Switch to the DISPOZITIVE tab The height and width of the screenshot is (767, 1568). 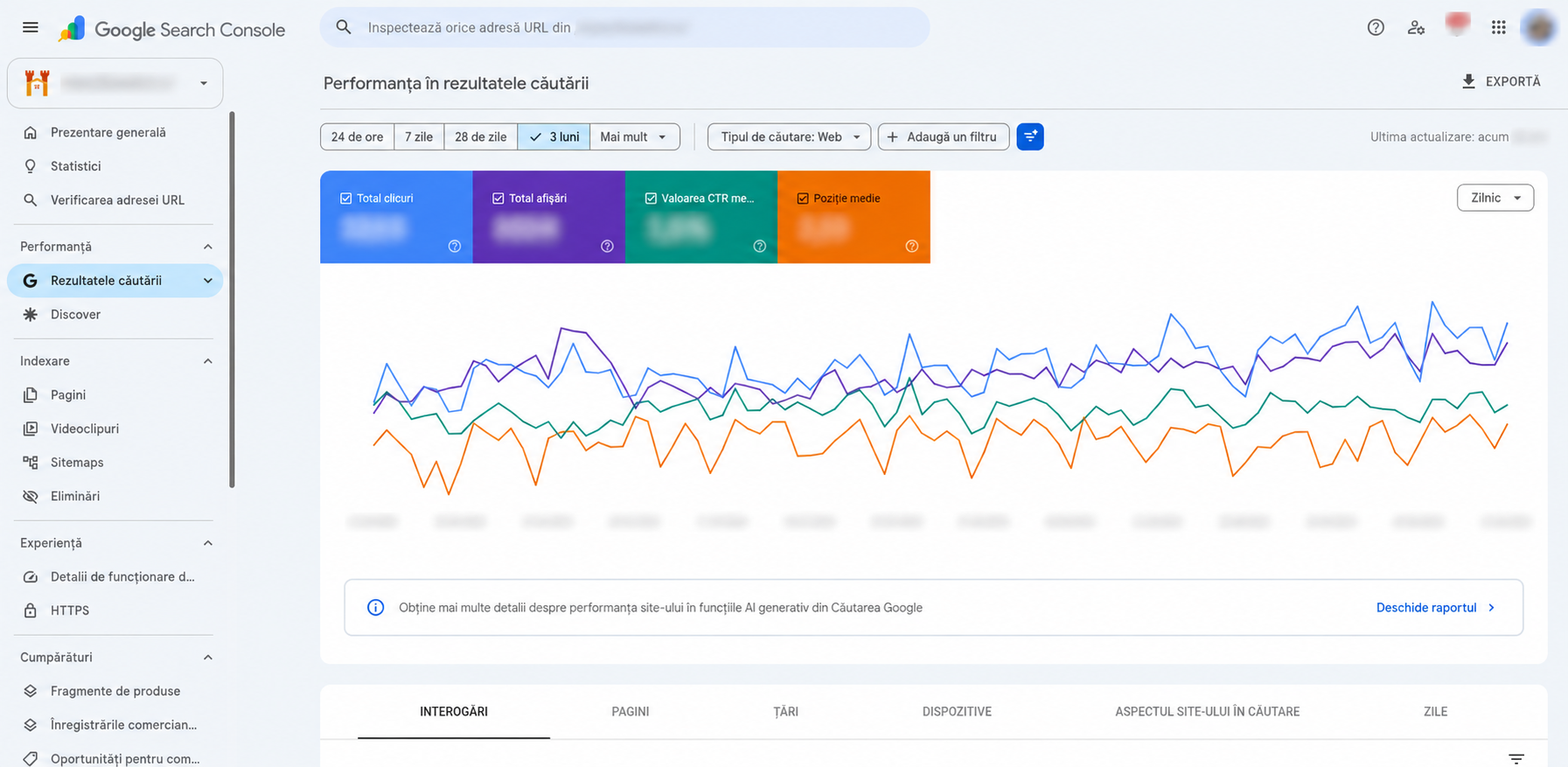[x=957, y=712]
